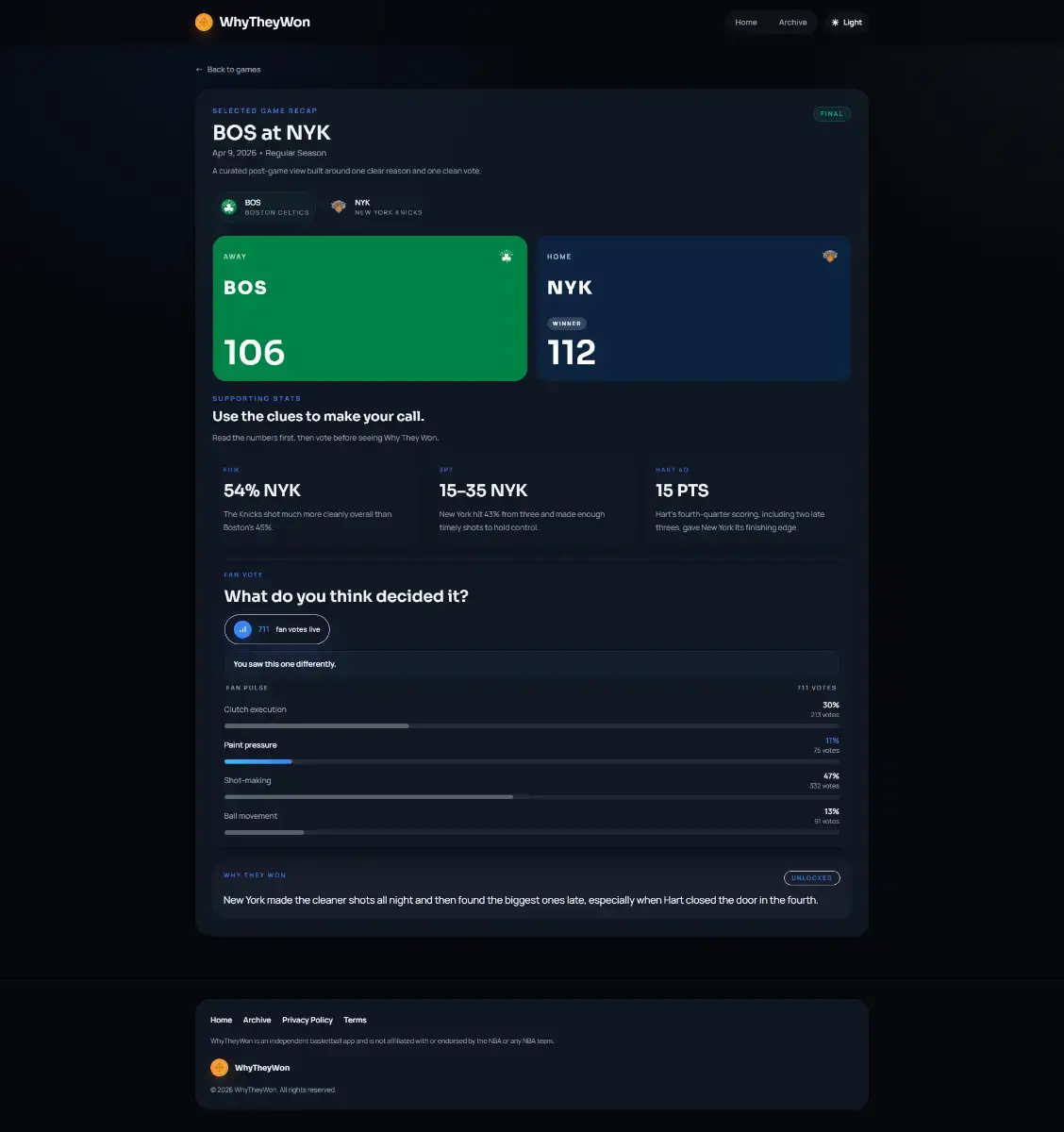The image size is (1064, 1132).
Task: Click the UNLOCKED badge in Why They Won
Action: coord(812,878)
